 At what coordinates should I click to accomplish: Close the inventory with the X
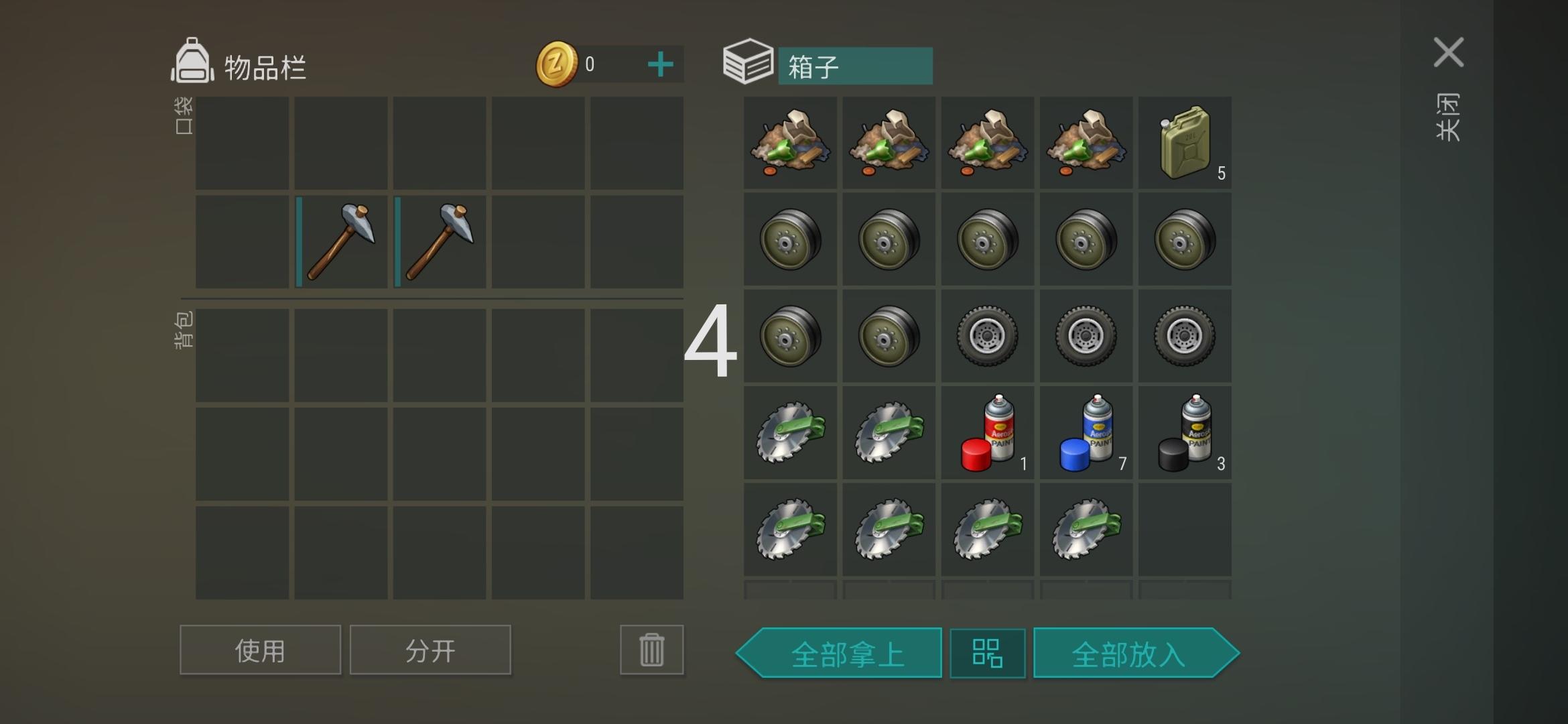click(x=1448, y=52)
